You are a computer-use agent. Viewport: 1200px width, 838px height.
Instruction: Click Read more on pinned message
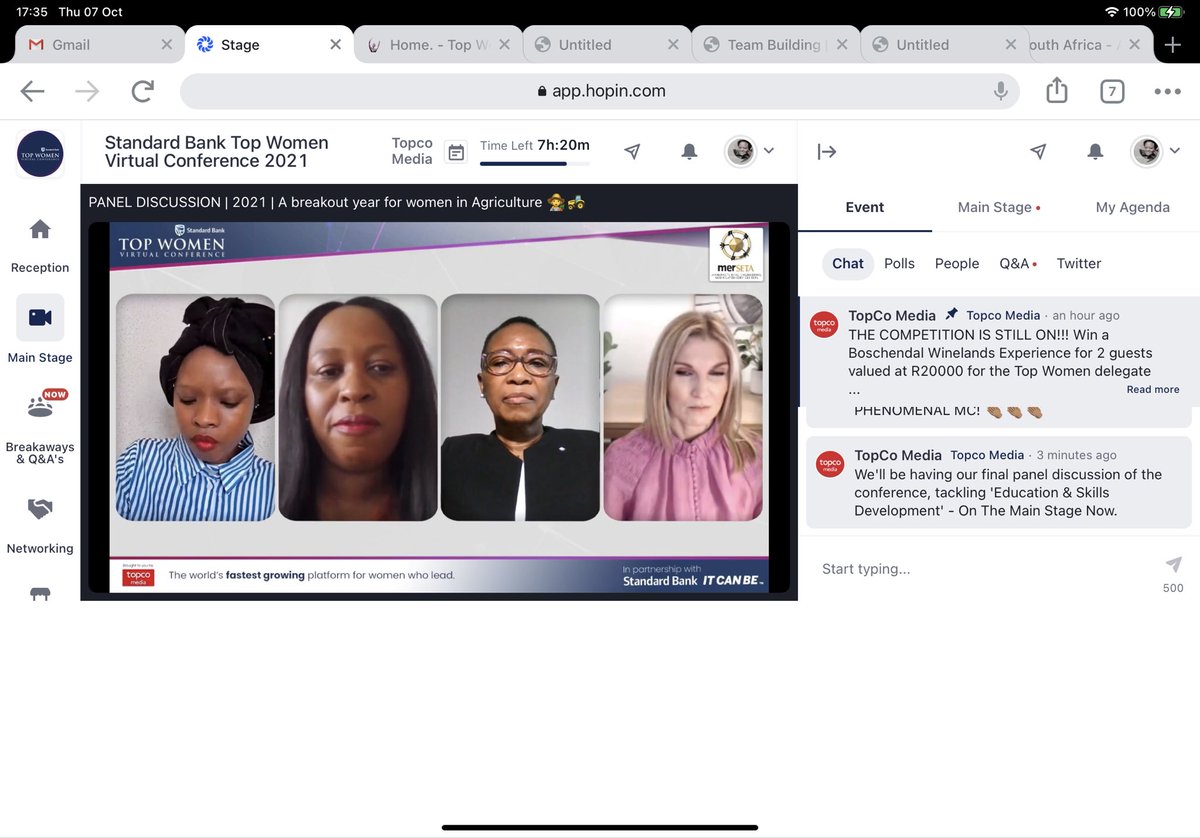pyautogui.click(x=1153, y=389)
